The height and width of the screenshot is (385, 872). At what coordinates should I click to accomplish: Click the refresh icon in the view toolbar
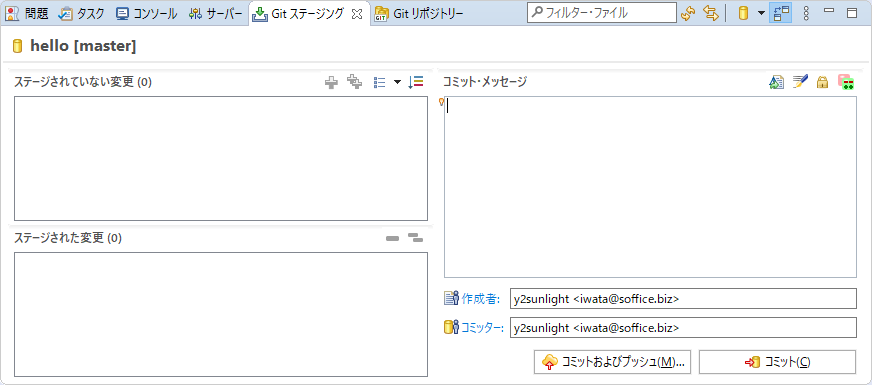tap(688, 13)
